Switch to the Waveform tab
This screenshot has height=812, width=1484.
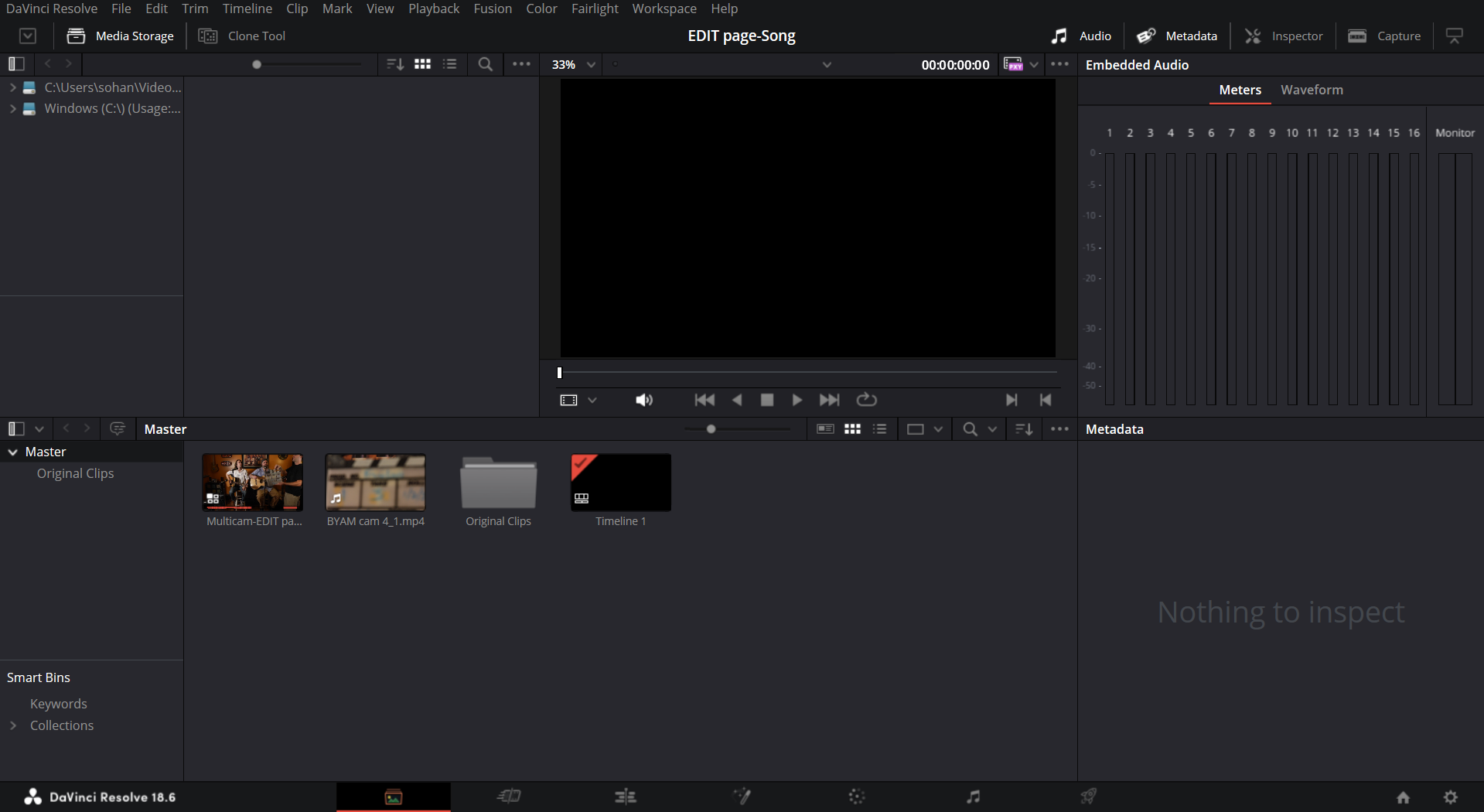[x=1312, y=90]
